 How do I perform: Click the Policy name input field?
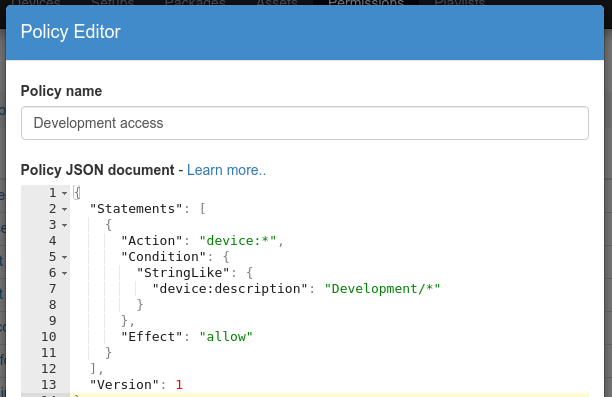pyautogui.click(x=304, y=123)
